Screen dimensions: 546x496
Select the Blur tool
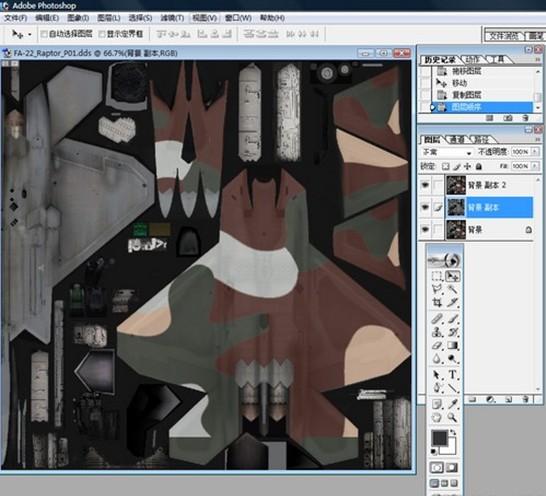(437, 358)
